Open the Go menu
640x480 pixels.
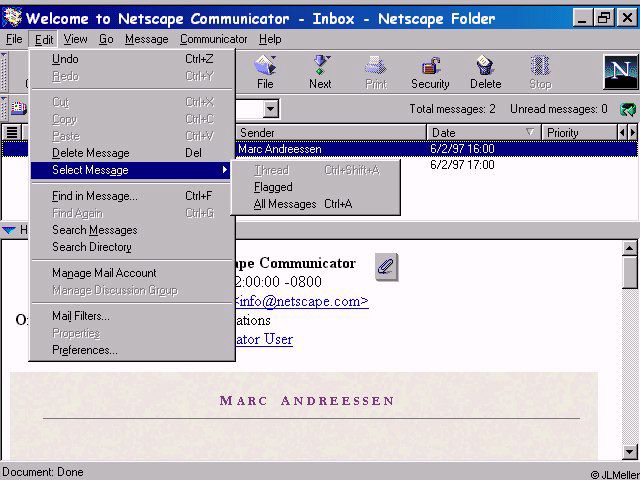click(x=106, y=39)
